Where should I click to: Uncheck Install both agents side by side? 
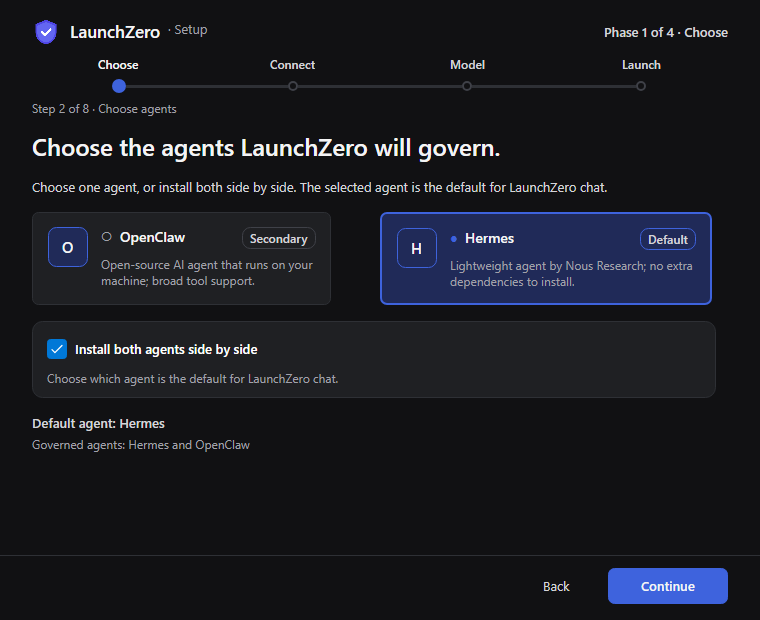pyautogui.click(x=57, y=349)
